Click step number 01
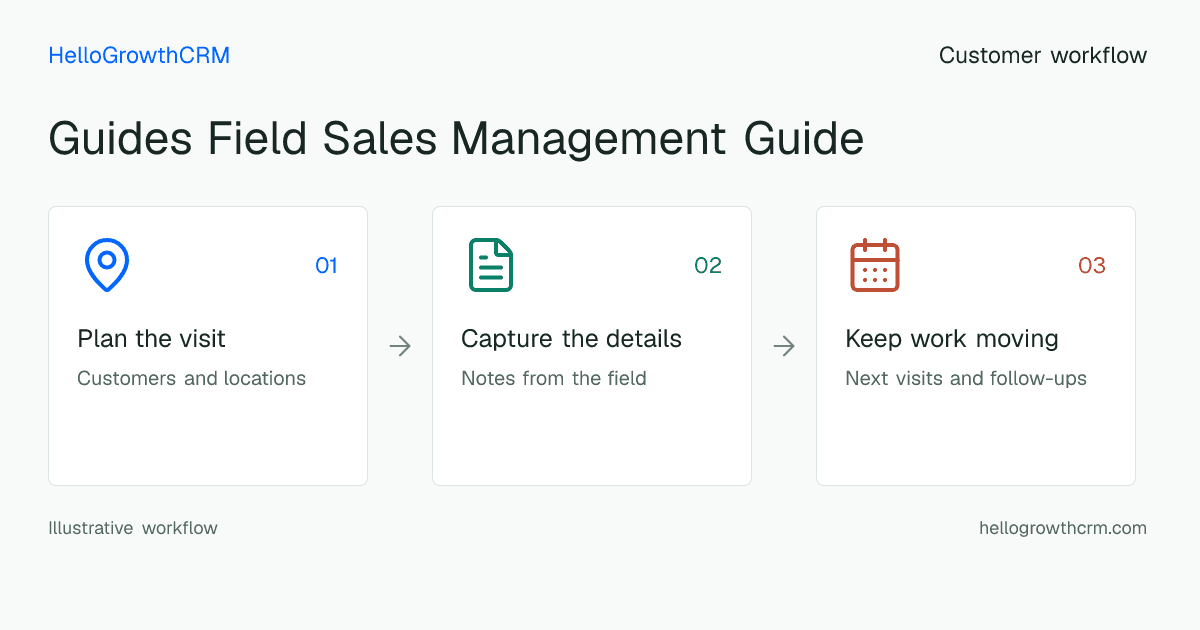 tap(327, 265)
